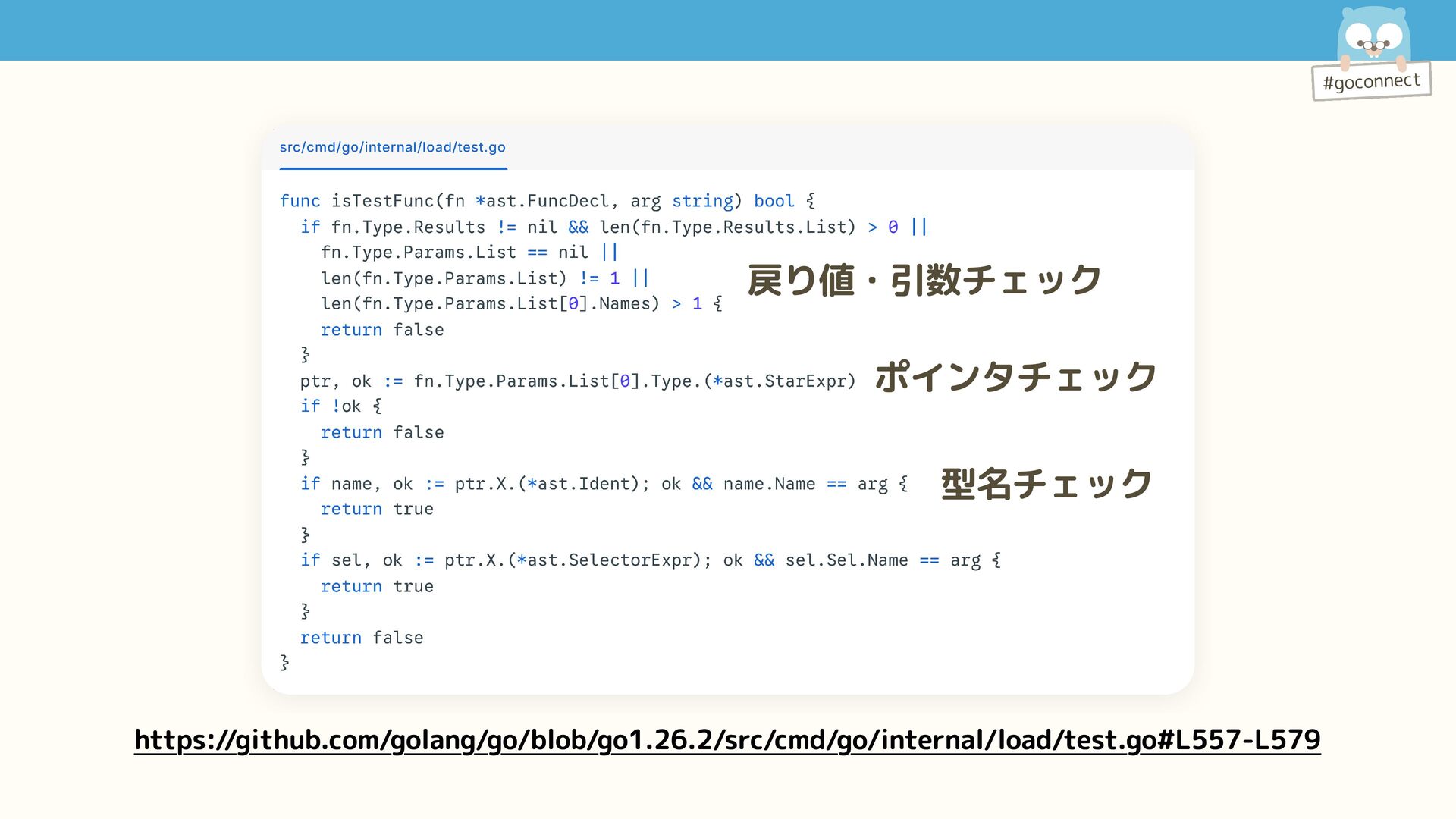
Task: Click the ポインタチェック annotation label
Action: point(1015,377)
